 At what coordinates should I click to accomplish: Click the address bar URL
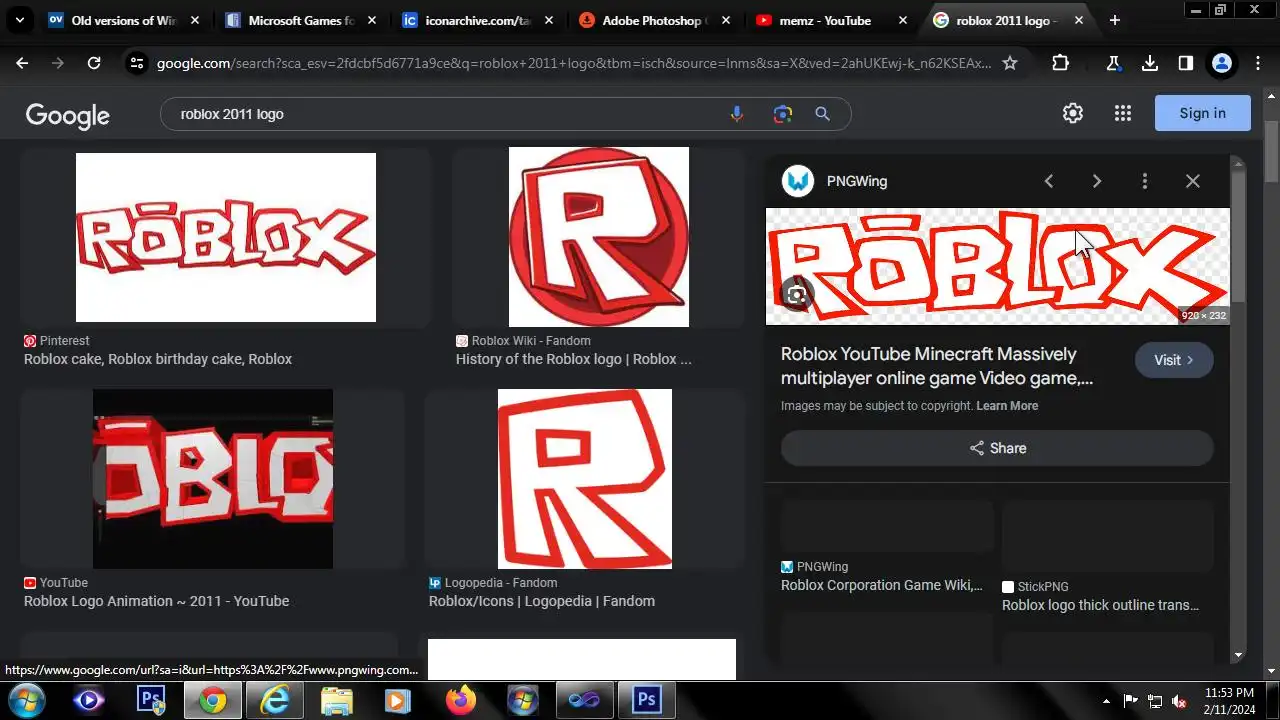[574, 63]
